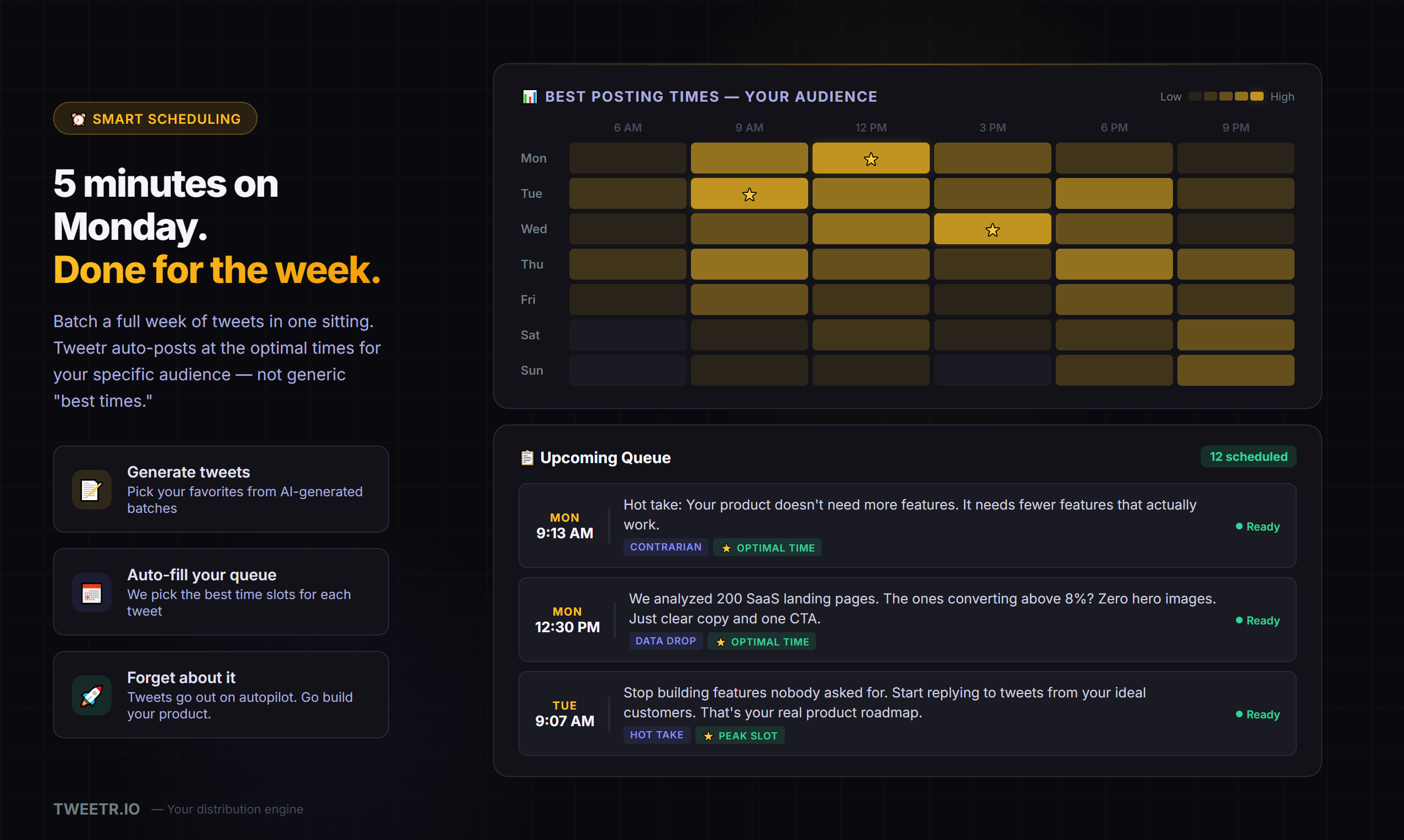Image resolution: width=1404 pixels, height=840 pixels.
Task: Click the DATA DROP tag
Action: click(x=665, y=641)
